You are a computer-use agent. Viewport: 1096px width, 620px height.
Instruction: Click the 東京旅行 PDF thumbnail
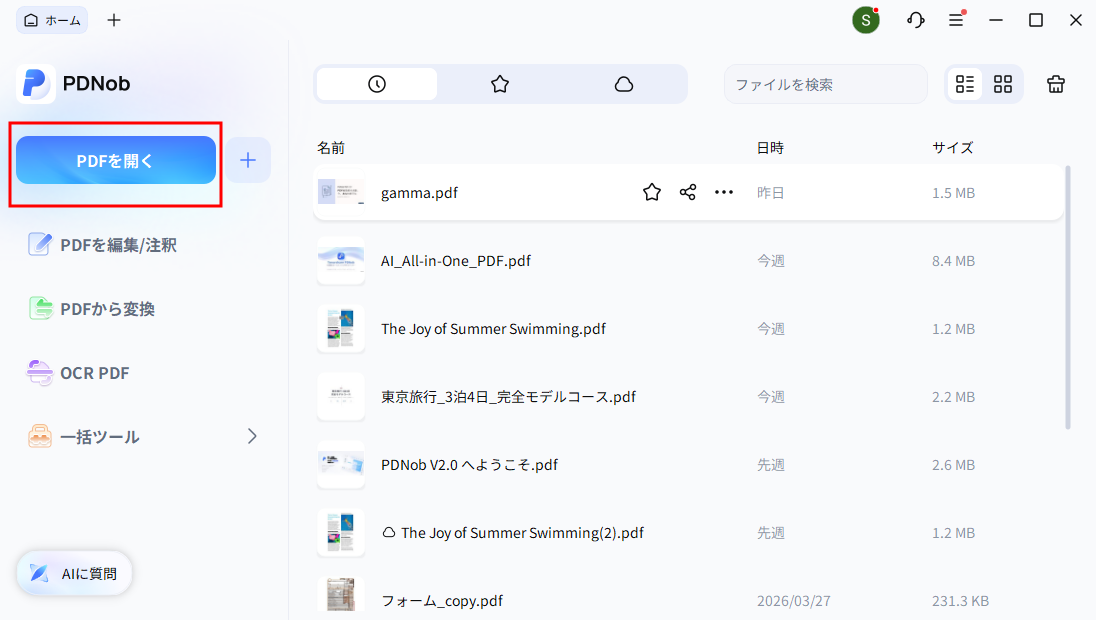341,396
